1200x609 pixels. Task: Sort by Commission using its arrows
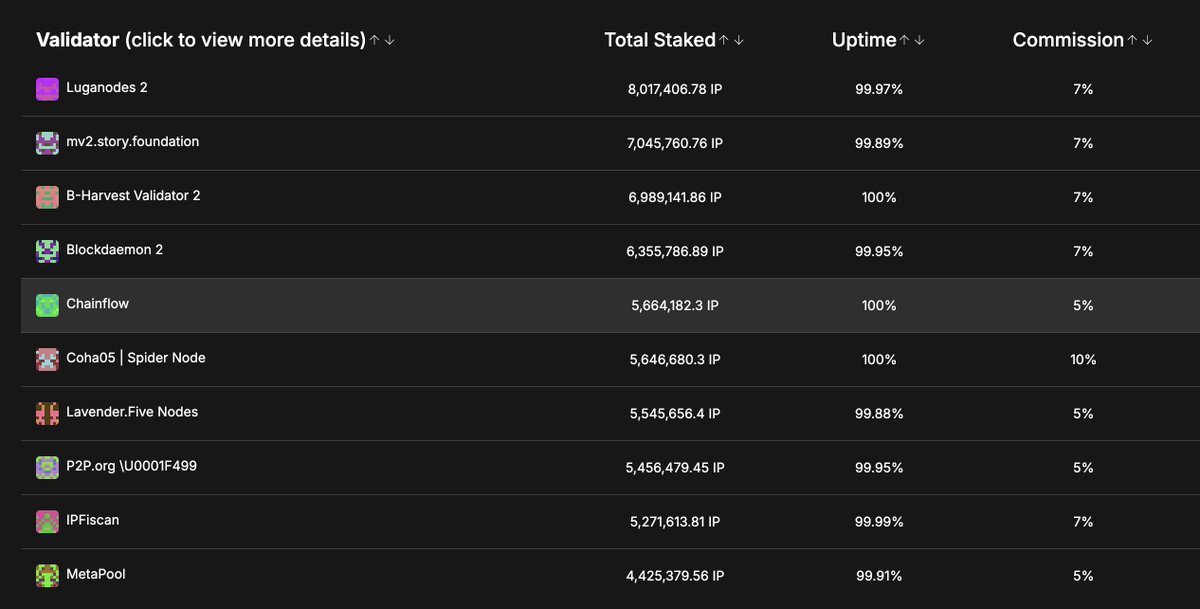1140,40
